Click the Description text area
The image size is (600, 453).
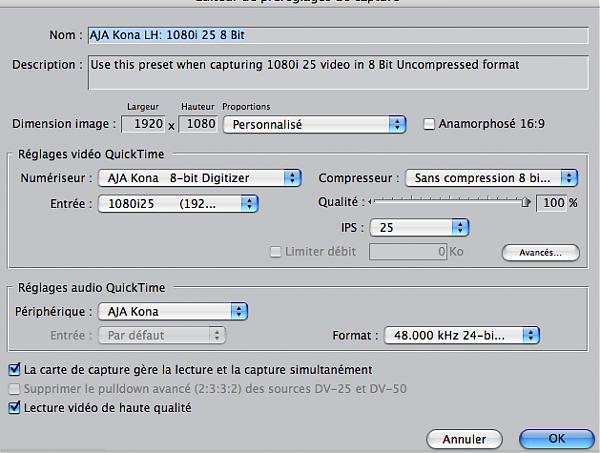pyautogui.click(x=338, y=72)
